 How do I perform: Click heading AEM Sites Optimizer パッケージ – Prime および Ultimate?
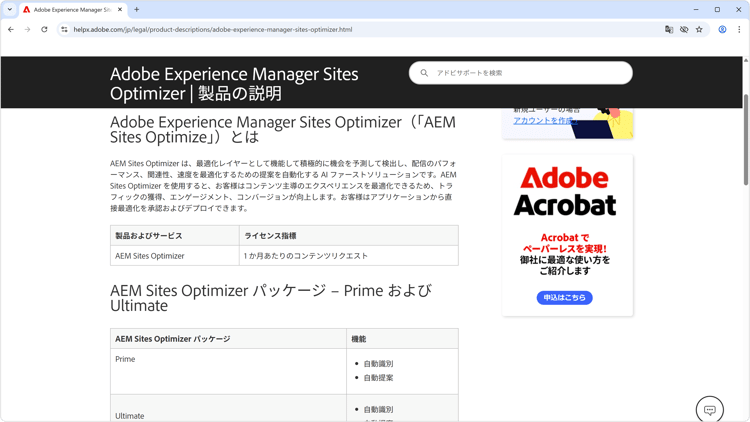tap(271, 298)
